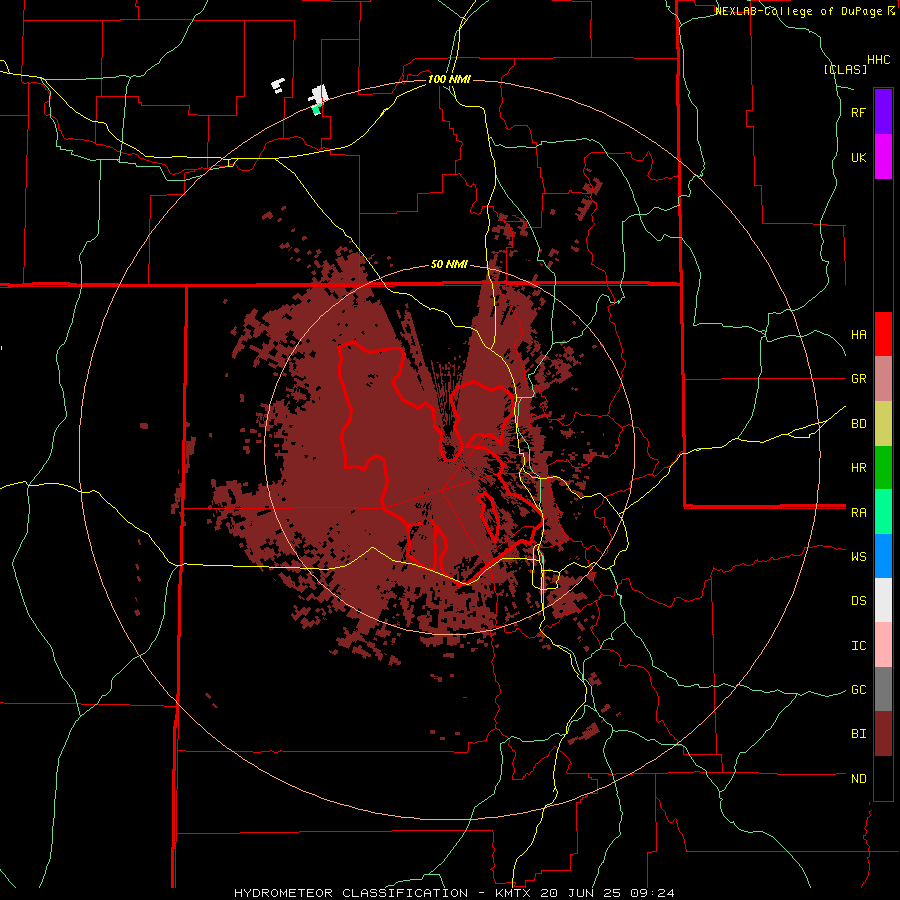Click the 'UK' legend label
900x900 pixels.
click(x=859, y=157)
